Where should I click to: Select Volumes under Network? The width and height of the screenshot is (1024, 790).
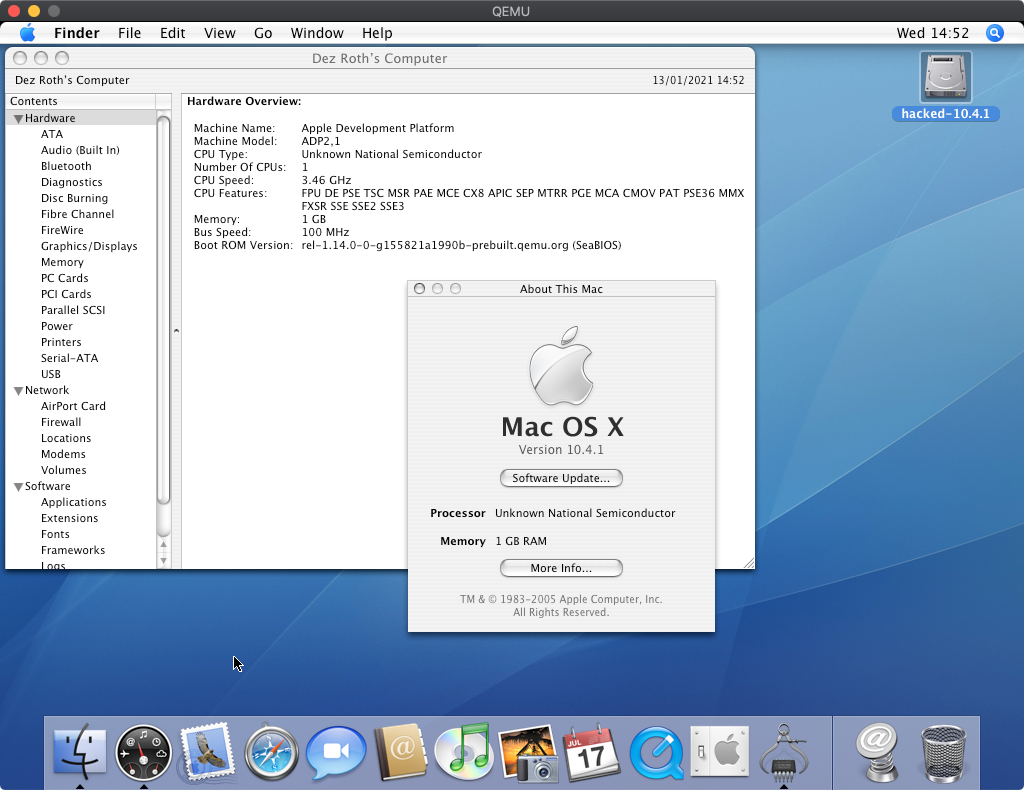[63, 470]
